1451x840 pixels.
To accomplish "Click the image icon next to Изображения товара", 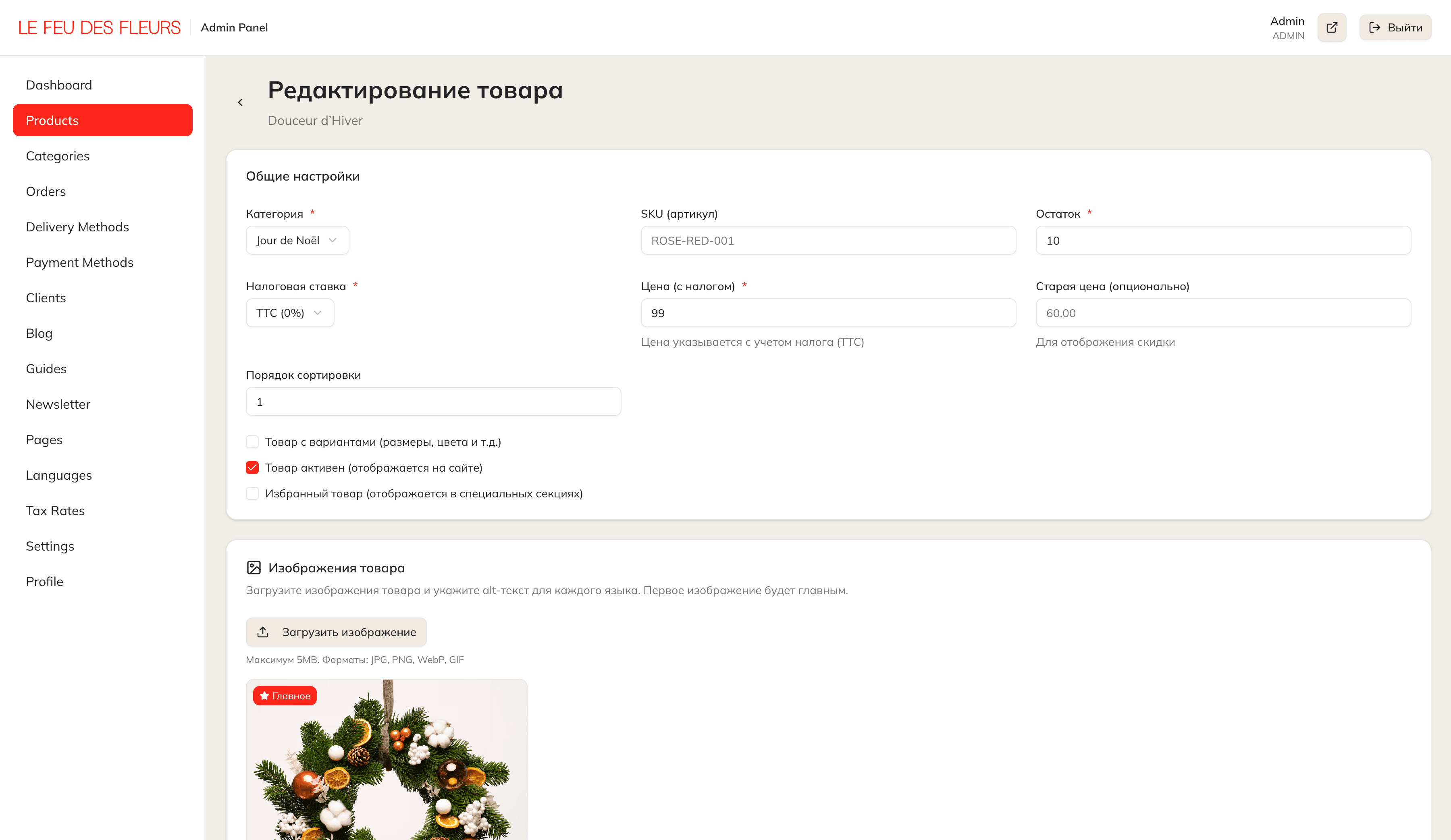I will click(x=254, y=567).
